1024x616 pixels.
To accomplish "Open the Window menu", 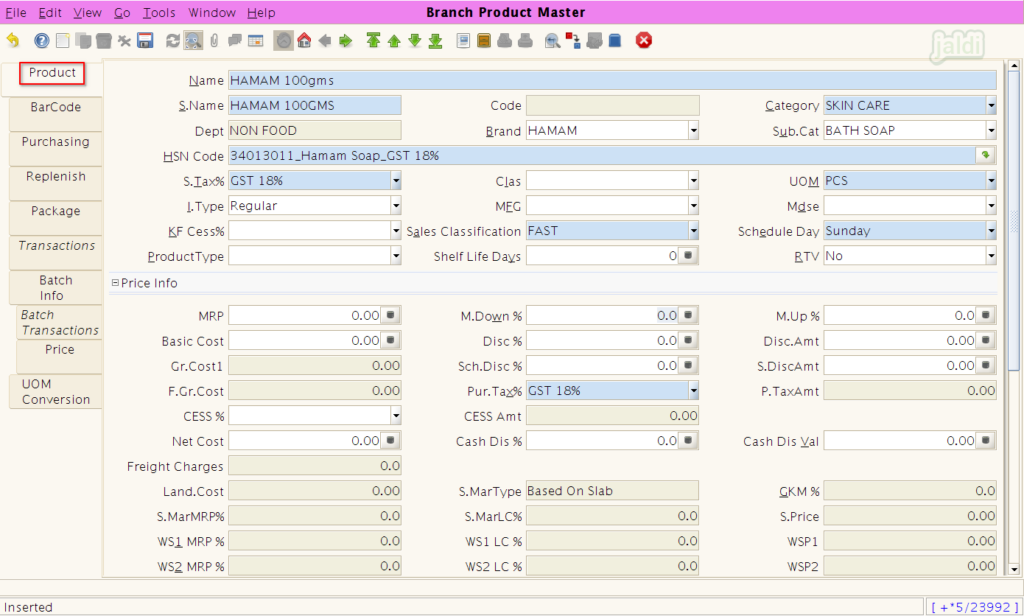I will point(212,12).
